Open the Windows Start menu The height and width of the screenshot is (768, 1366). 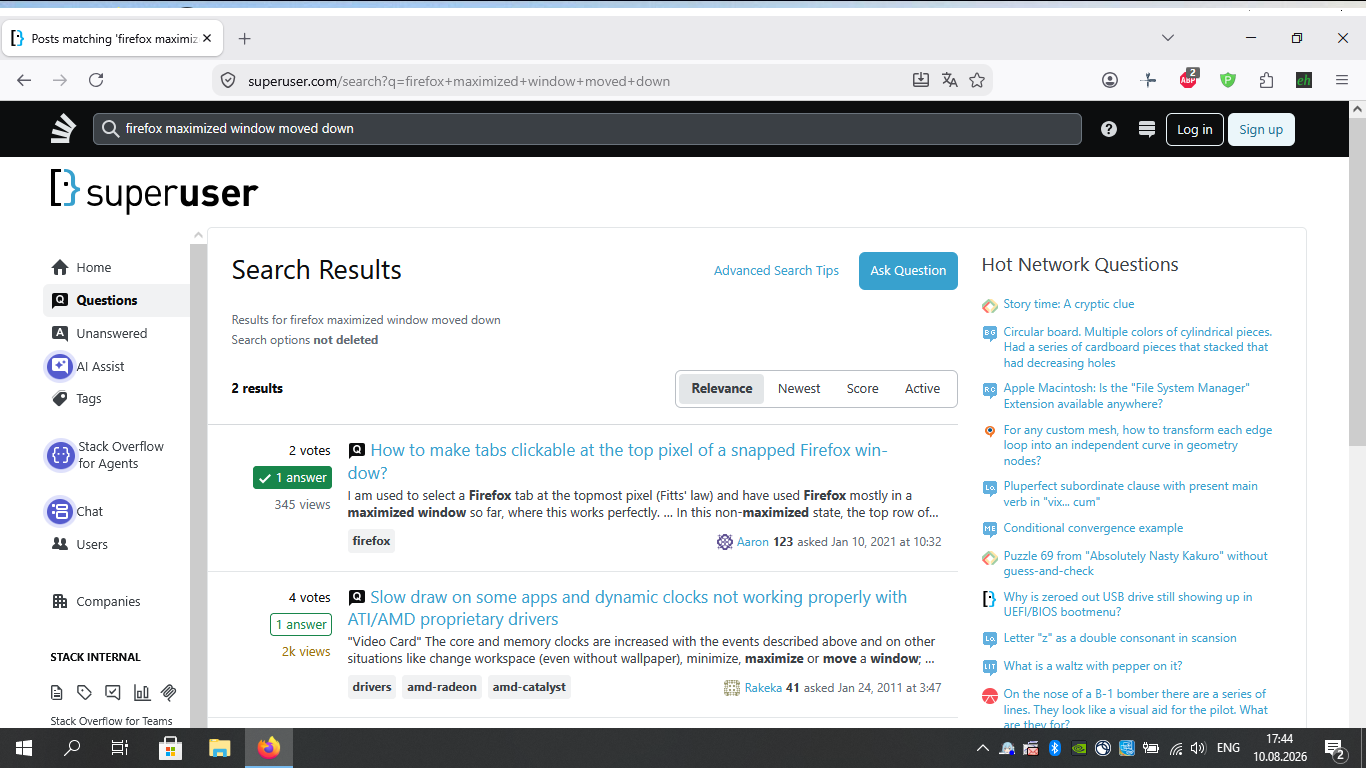24,748
